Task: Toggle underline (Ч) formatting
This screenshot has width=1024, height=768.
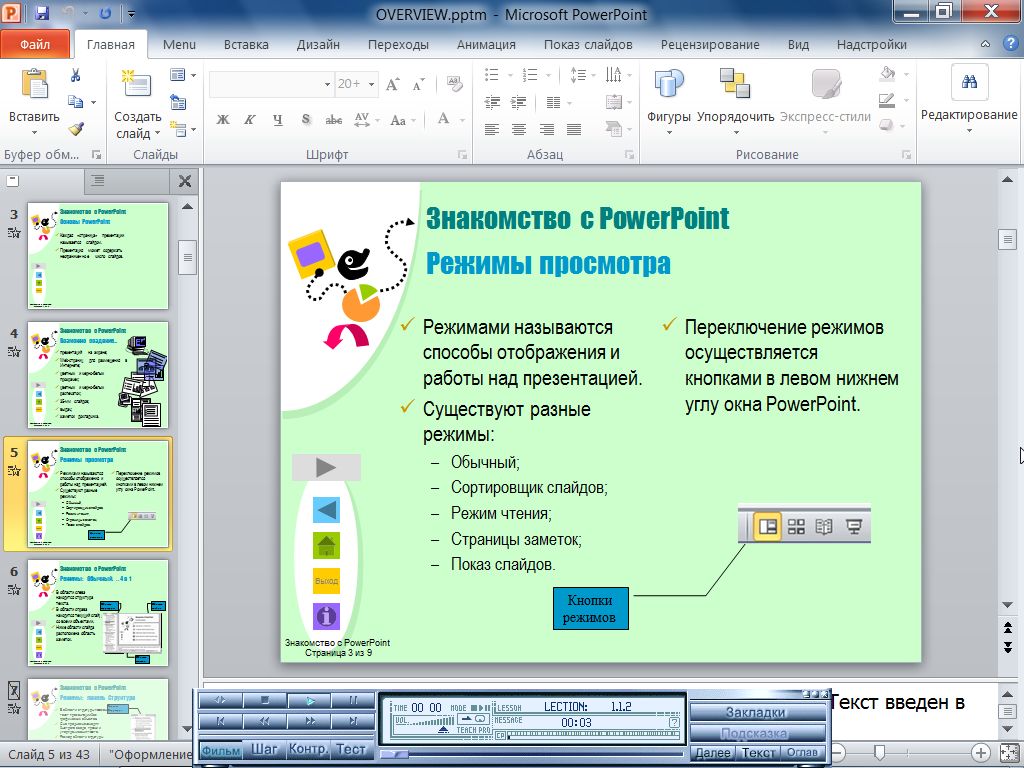Action: click(x=278, y=120)
